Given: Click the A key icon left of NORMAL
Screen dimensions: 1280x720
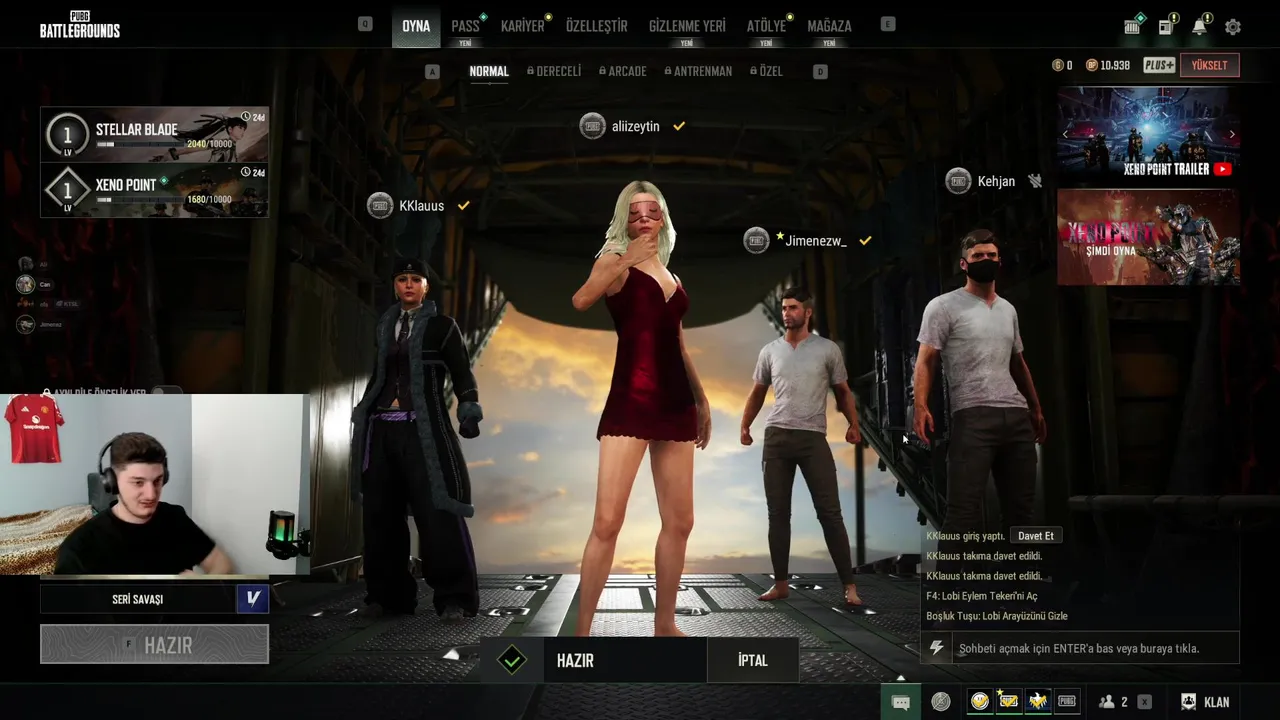Looking at the screenshot, I should click(x=432, y=72).
